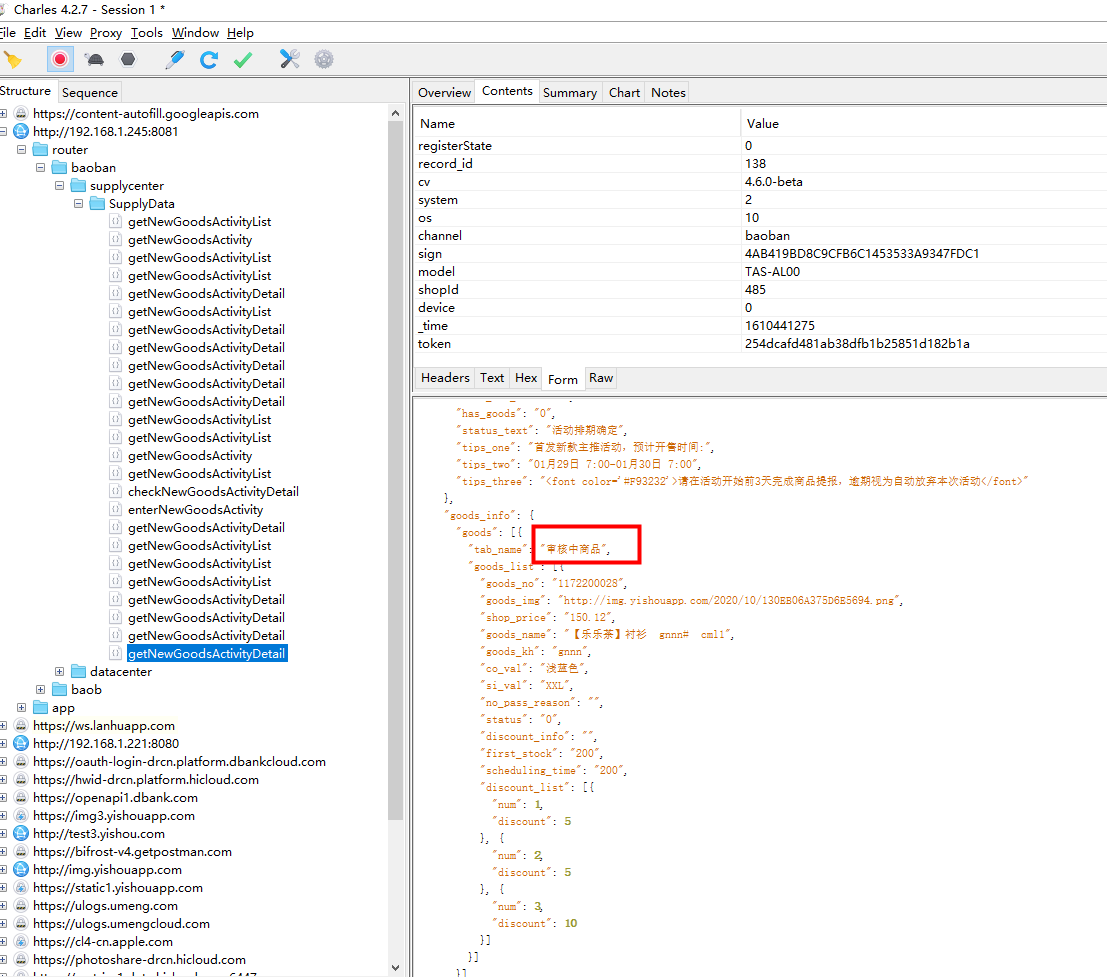
Task: Show the Raw view
Action: pos(601,378)
